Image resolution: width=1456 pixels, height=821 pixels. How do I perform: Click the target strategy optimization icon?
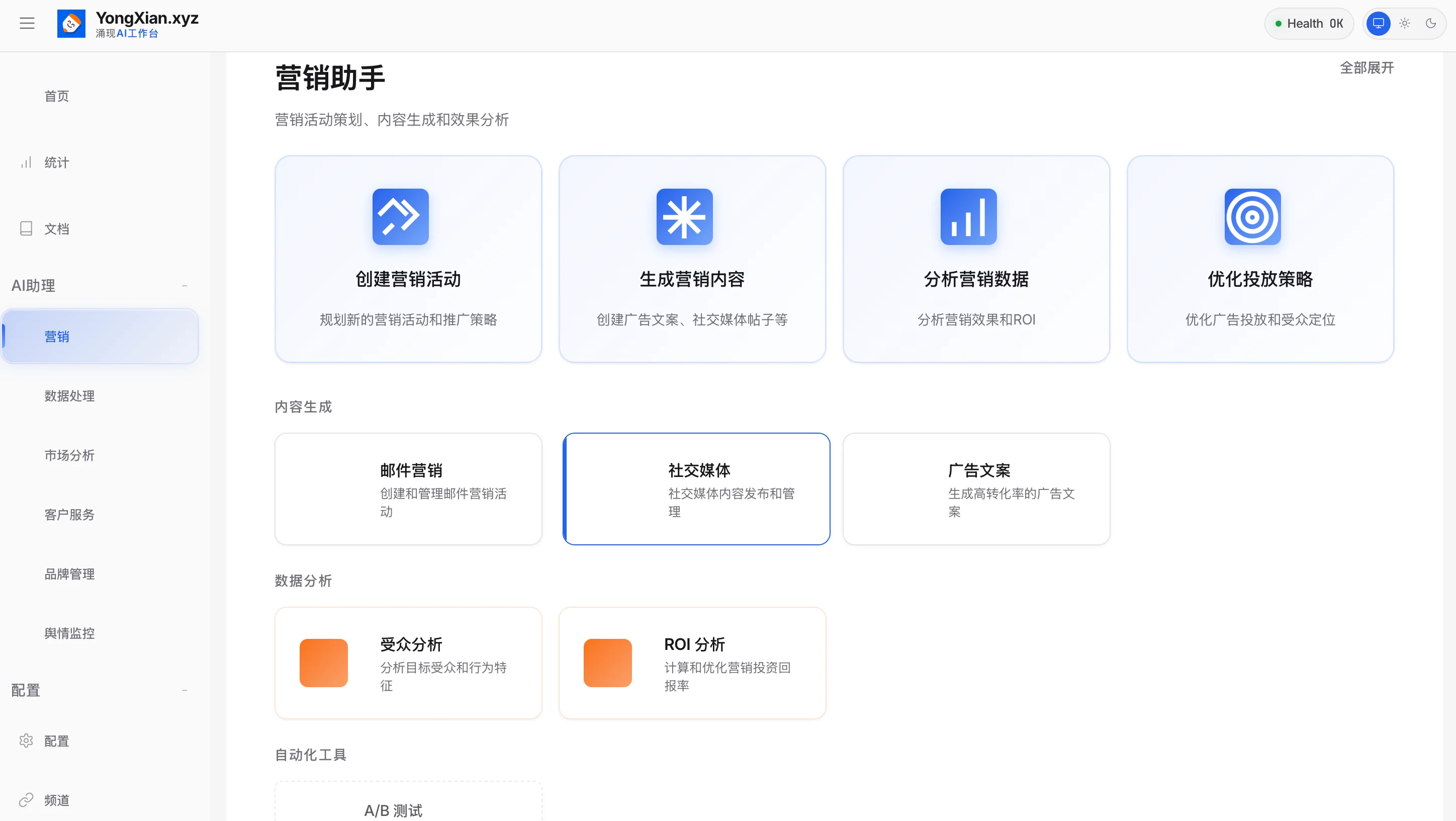[1252, 216]
